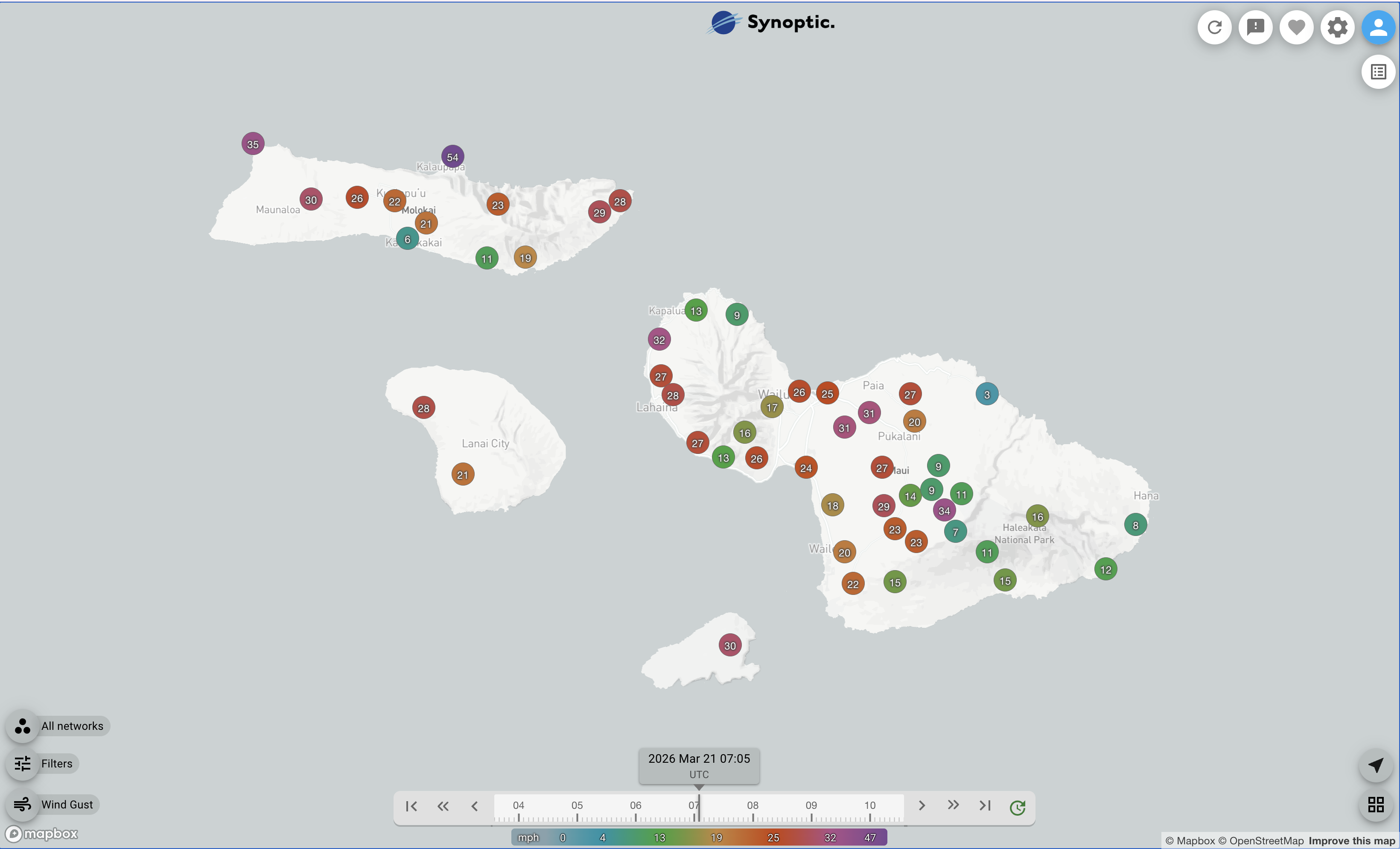This screenshot has width=1400, height=849.
Task: Open the feedback message icon
Action: [x=1255, y=27]
